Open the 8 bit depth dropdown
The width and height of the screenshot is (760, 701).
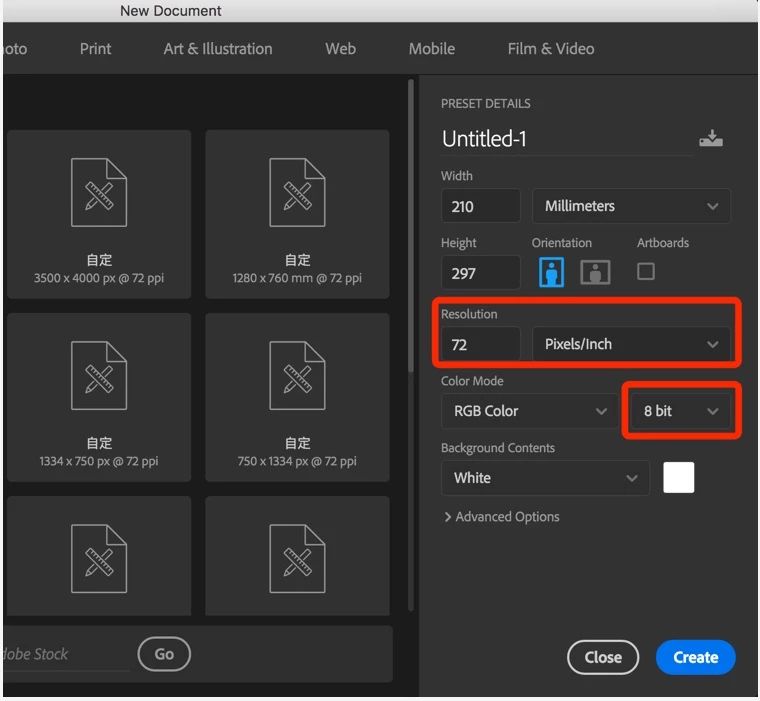click(680, 411)
